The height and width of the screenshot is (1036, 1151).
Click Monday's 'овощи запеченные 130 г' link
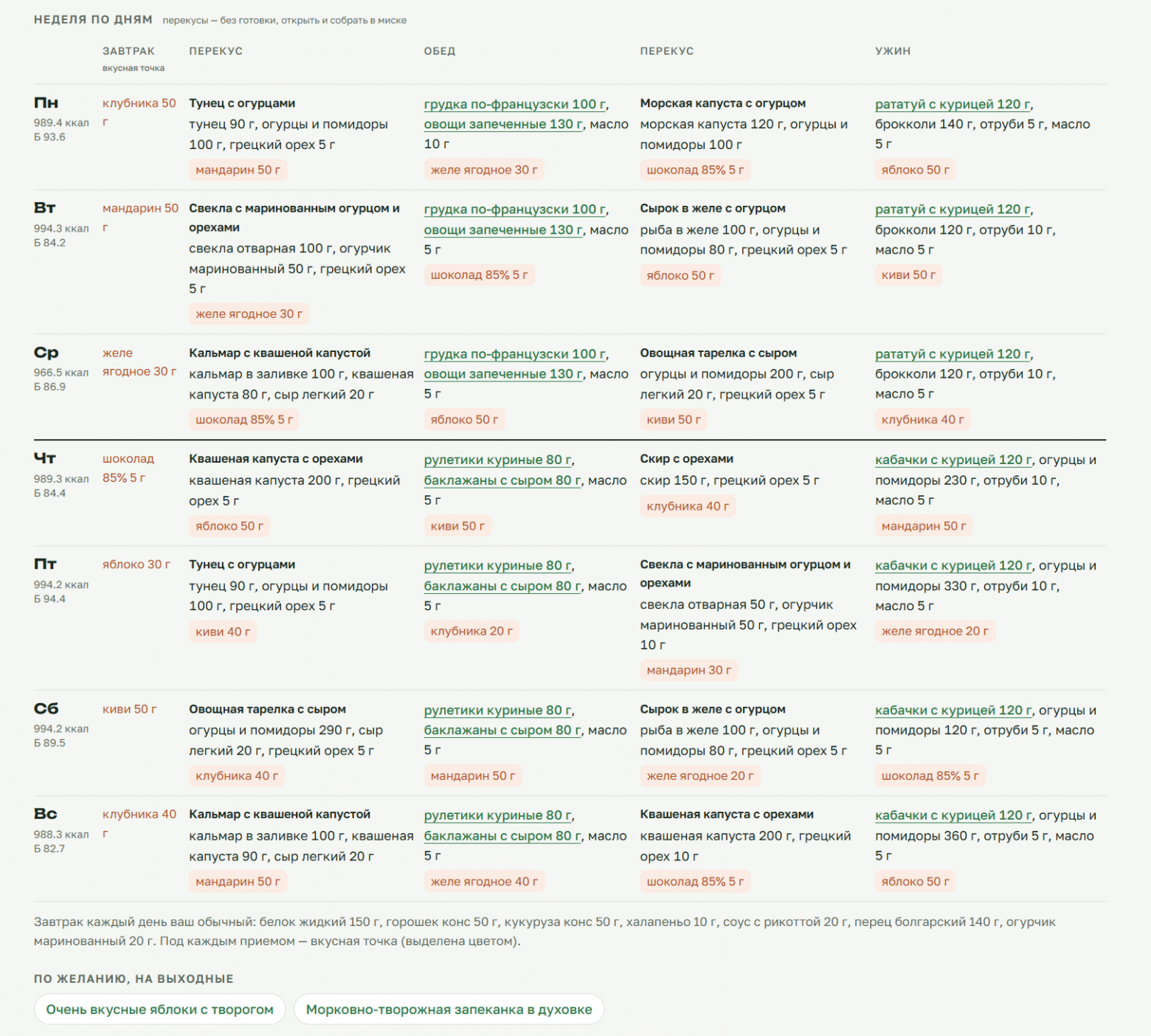tap(503, 124)
